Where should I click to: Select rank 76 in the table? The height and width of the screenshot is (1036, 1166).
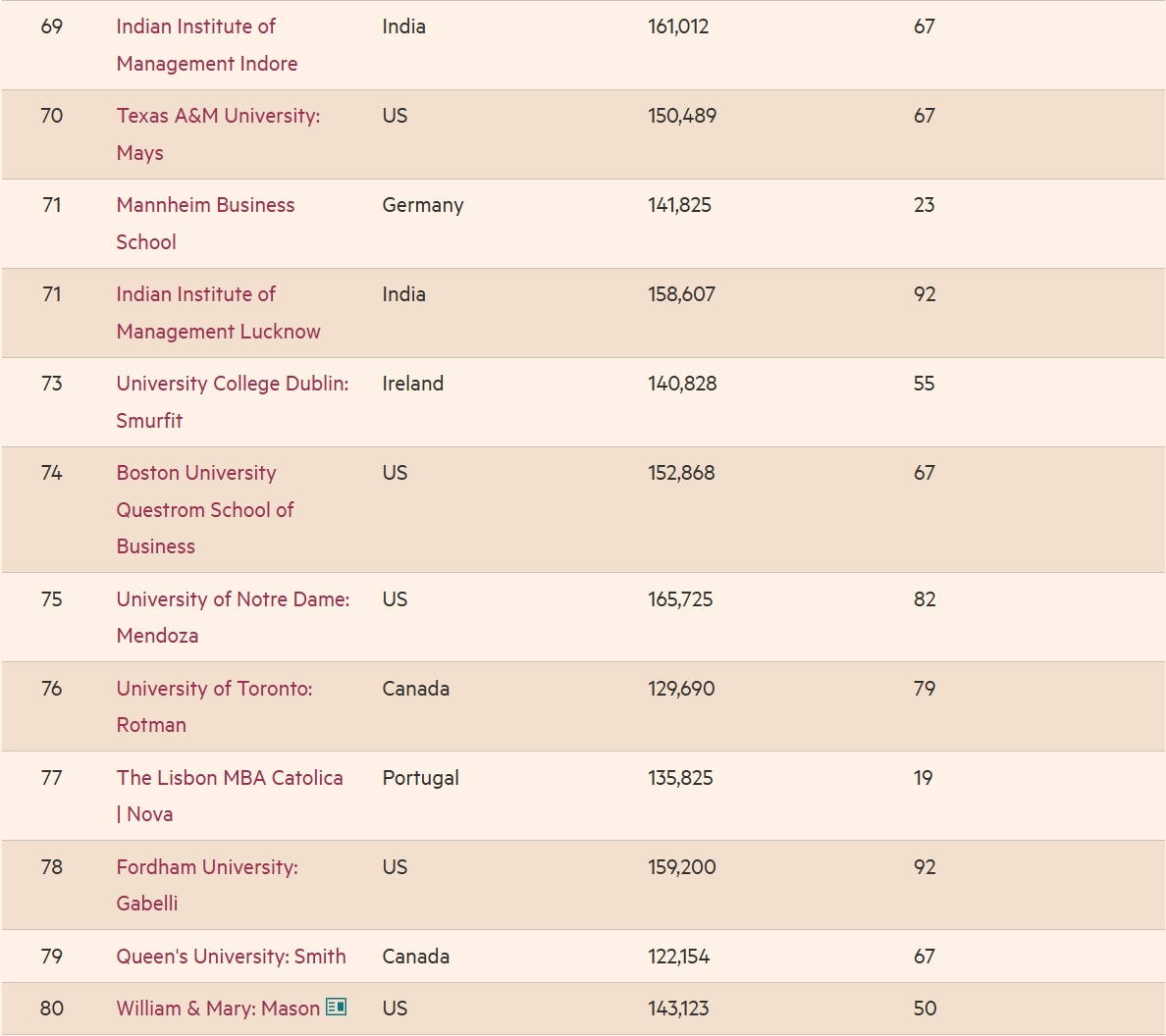click(x=51, y=688)
